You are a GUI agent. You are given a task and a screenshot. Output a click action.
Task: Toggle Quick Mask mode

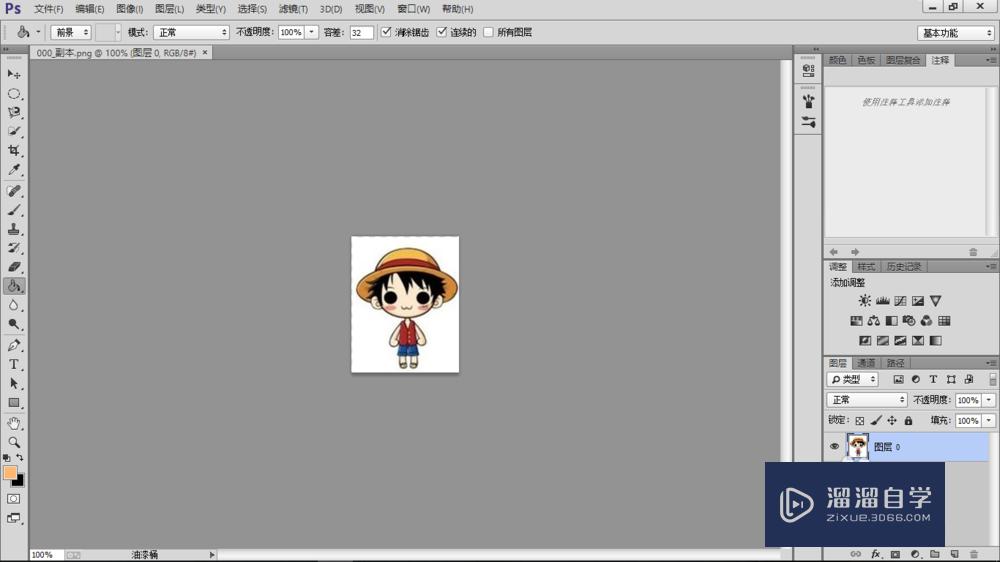pos(13,499)
